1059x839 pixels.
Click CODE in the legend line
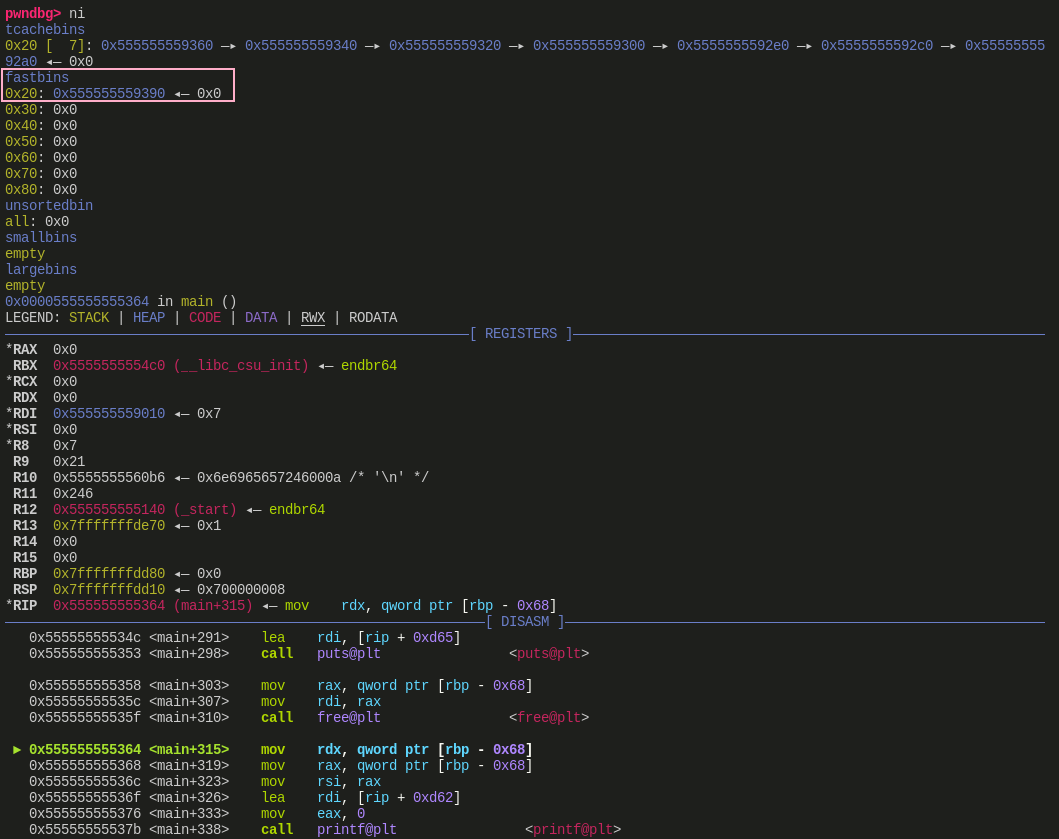coord(205,318)
